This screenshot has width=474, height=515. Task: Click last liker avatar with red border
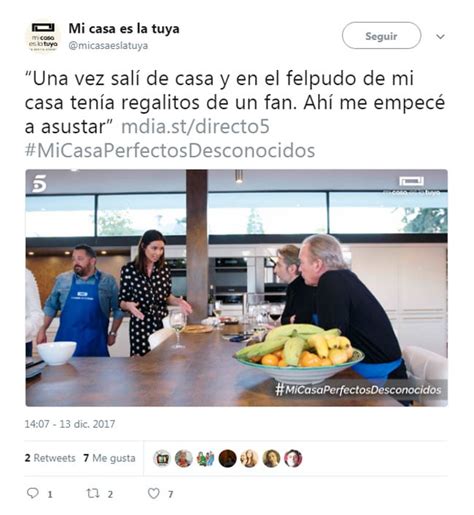pyautogui.click(x=293, y=458)
